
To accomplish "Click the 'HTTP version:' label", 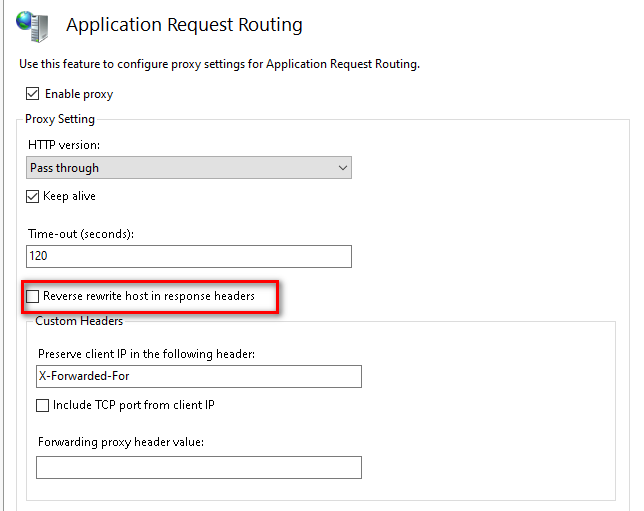I will click(65, 145).
